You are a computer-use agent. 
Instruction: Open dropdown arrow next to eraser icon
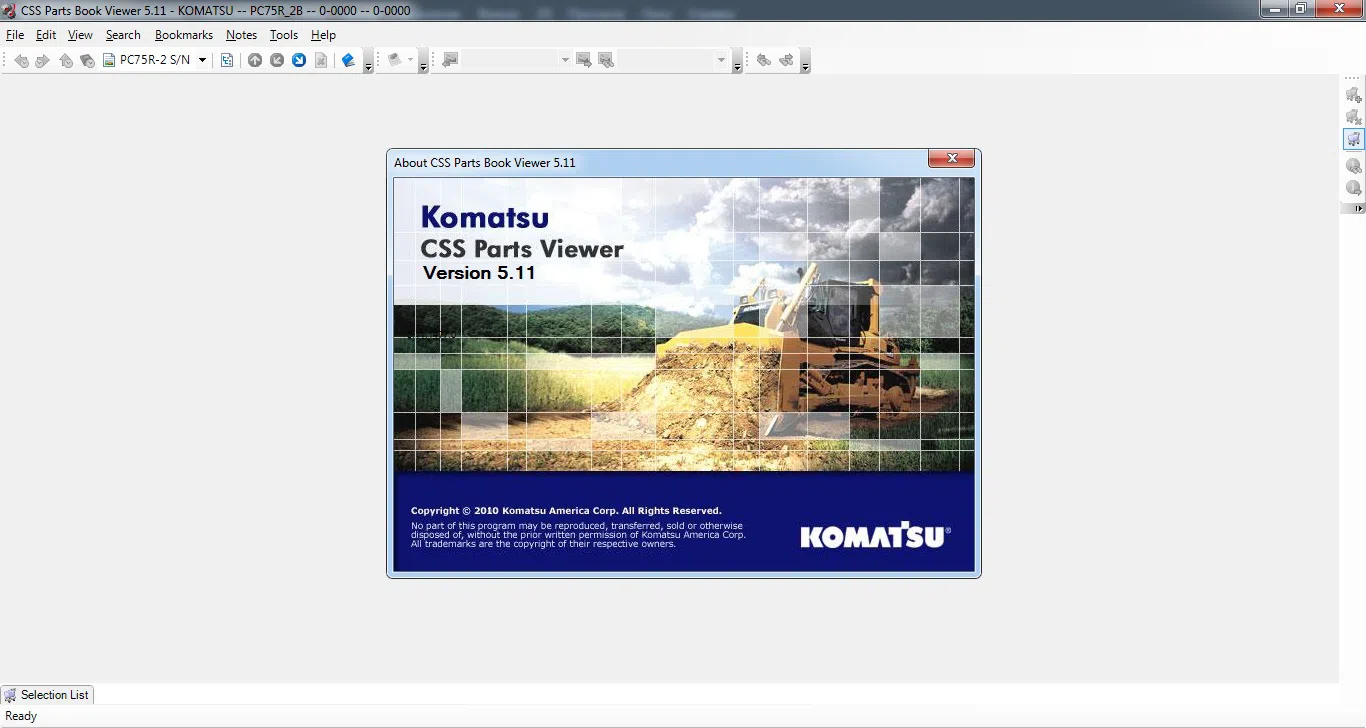point(411,60)
